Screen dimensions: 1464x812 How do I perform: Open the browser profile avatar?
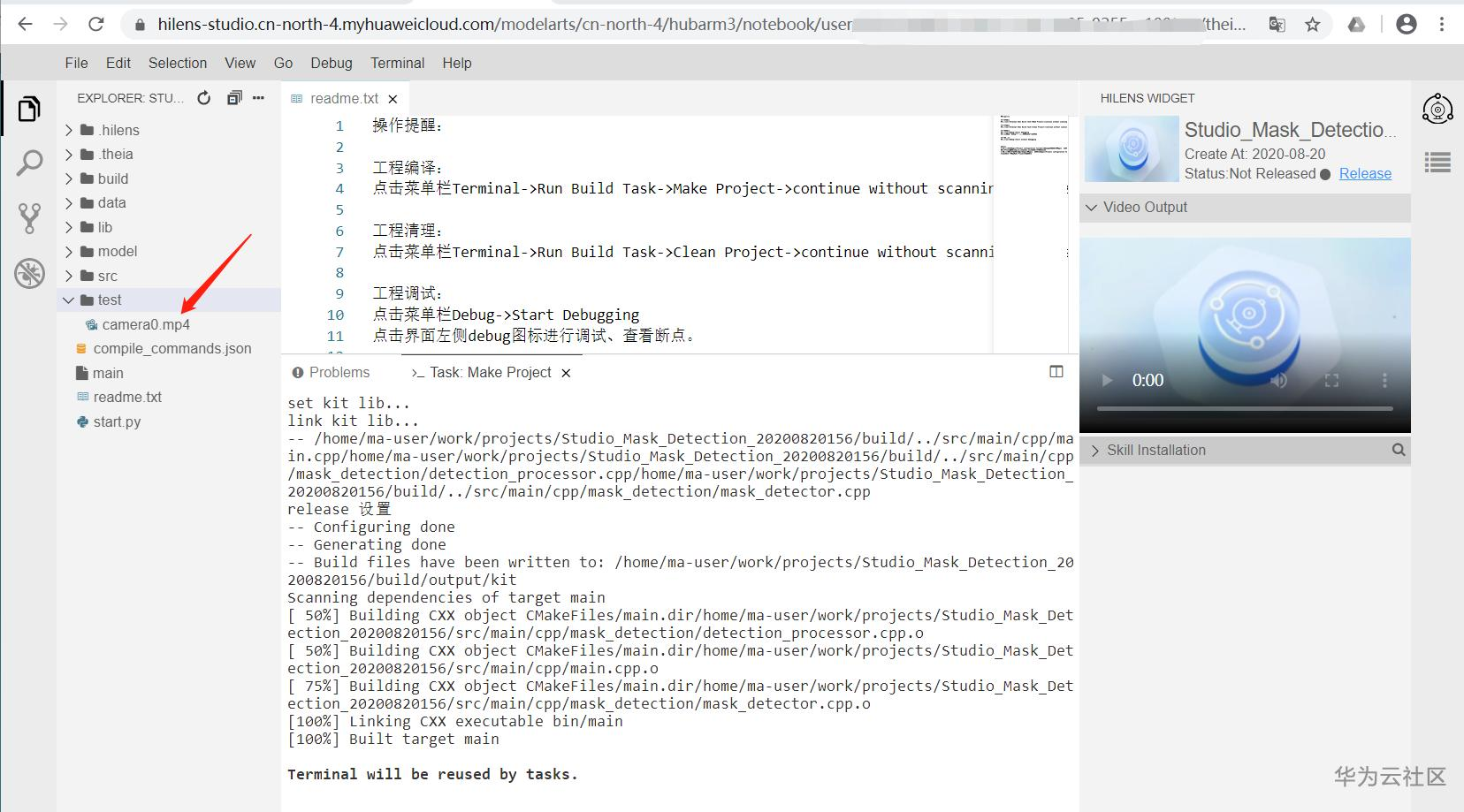tap(1407, 24)
